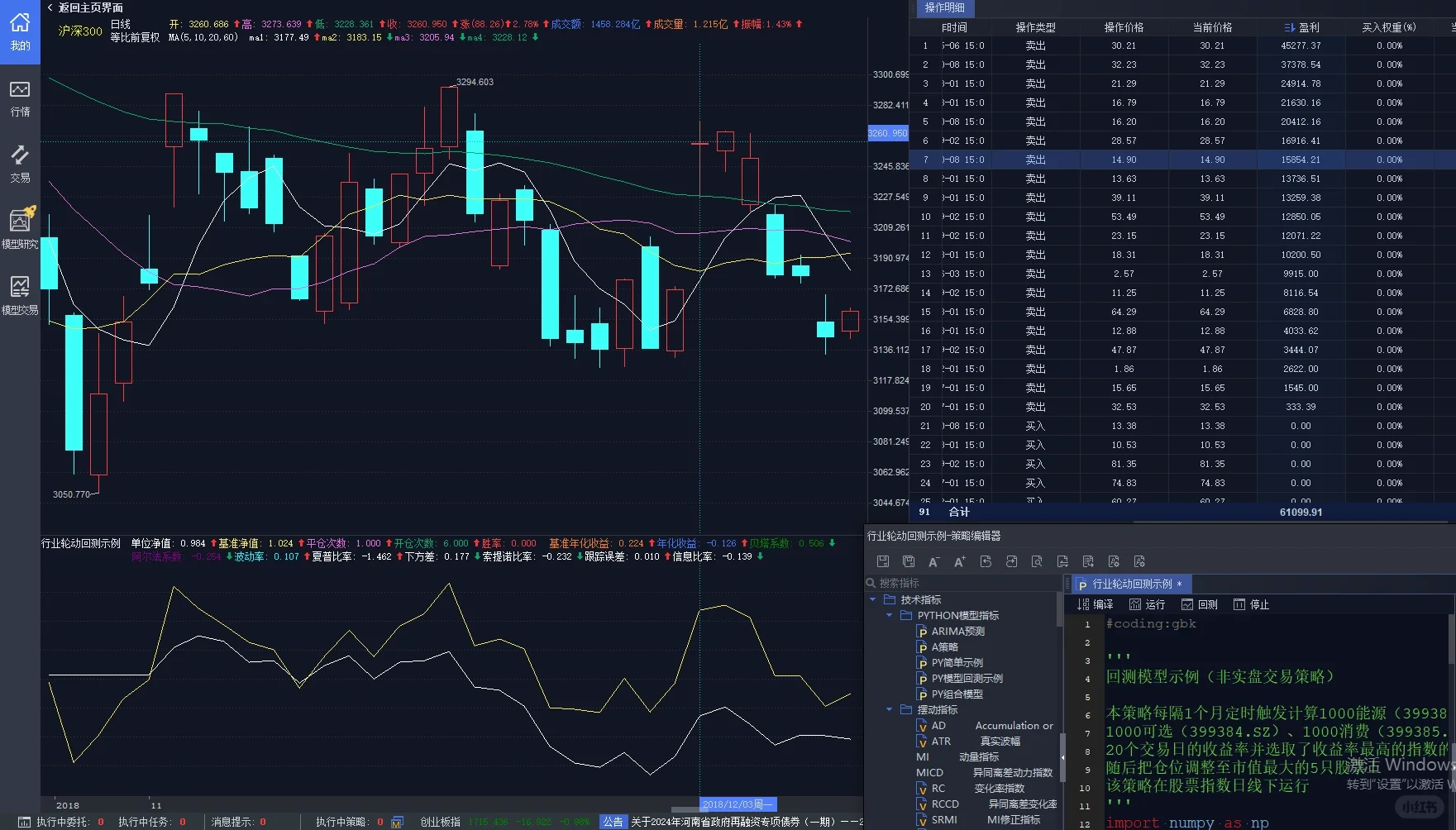1456x830 pixels.
Task: Increase font size with A+ icon
Action: pyautogui.click(x=960, y=561)
